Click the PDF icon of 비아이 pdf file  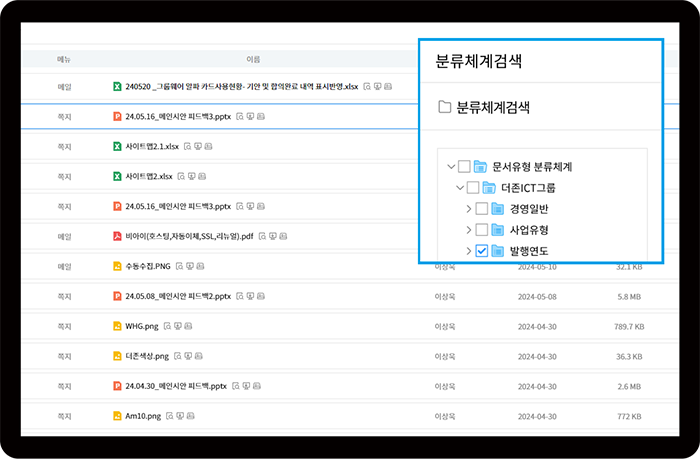pyautogui.click(x=117, y=236)
